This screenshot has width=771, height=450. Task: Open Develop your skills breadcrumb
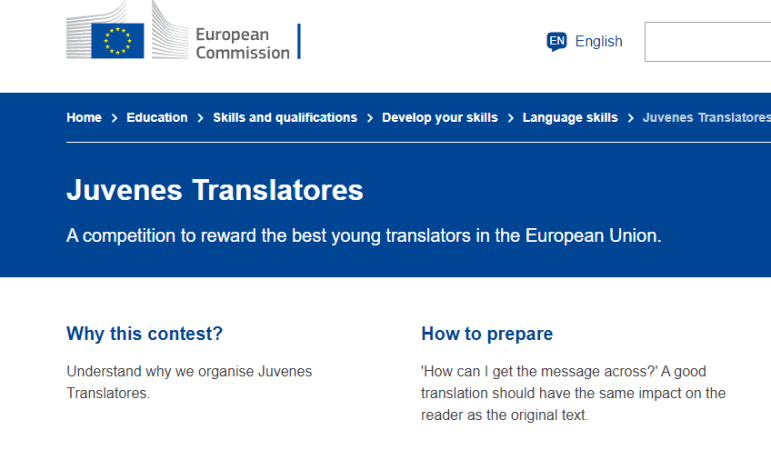click(x=440, y=118)
